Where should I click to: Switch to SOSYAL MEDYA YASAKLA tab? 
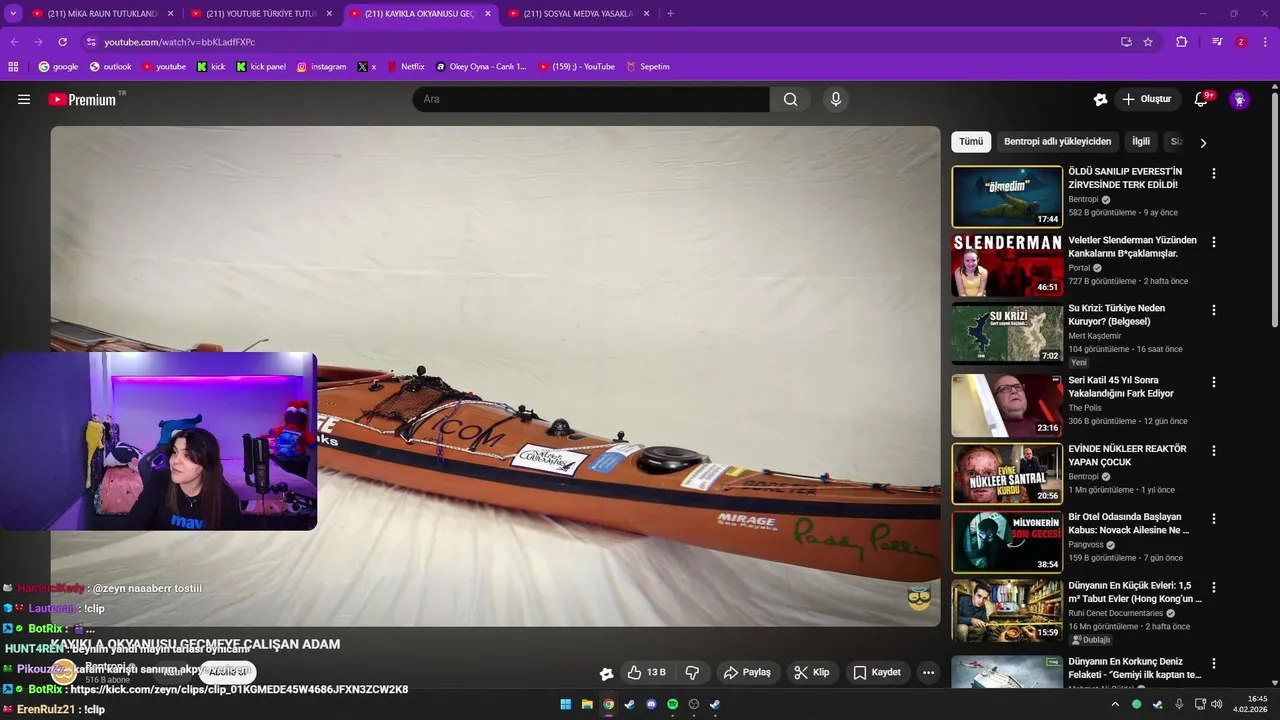click(x=578, y=14)
